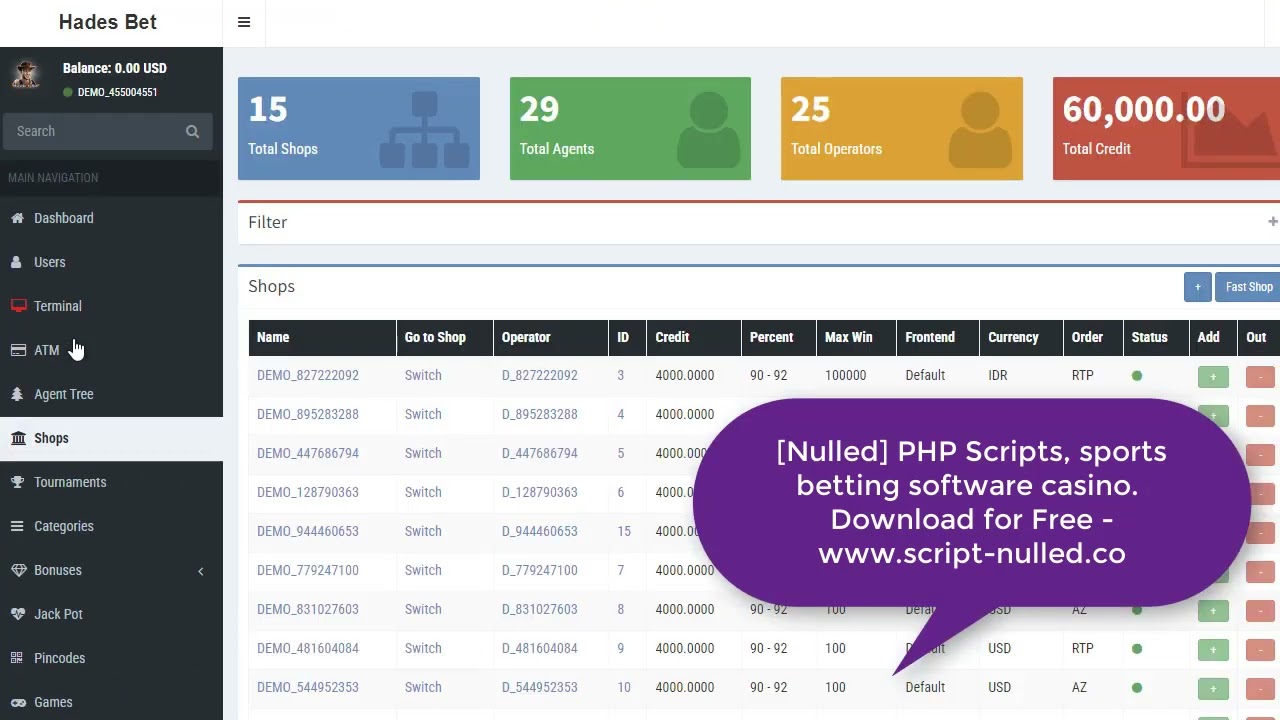Screen dimensions: 1280x720
Task: Click green add button for DEMO_831027603
Action: pyautogui.click(x=1213, y=611)
